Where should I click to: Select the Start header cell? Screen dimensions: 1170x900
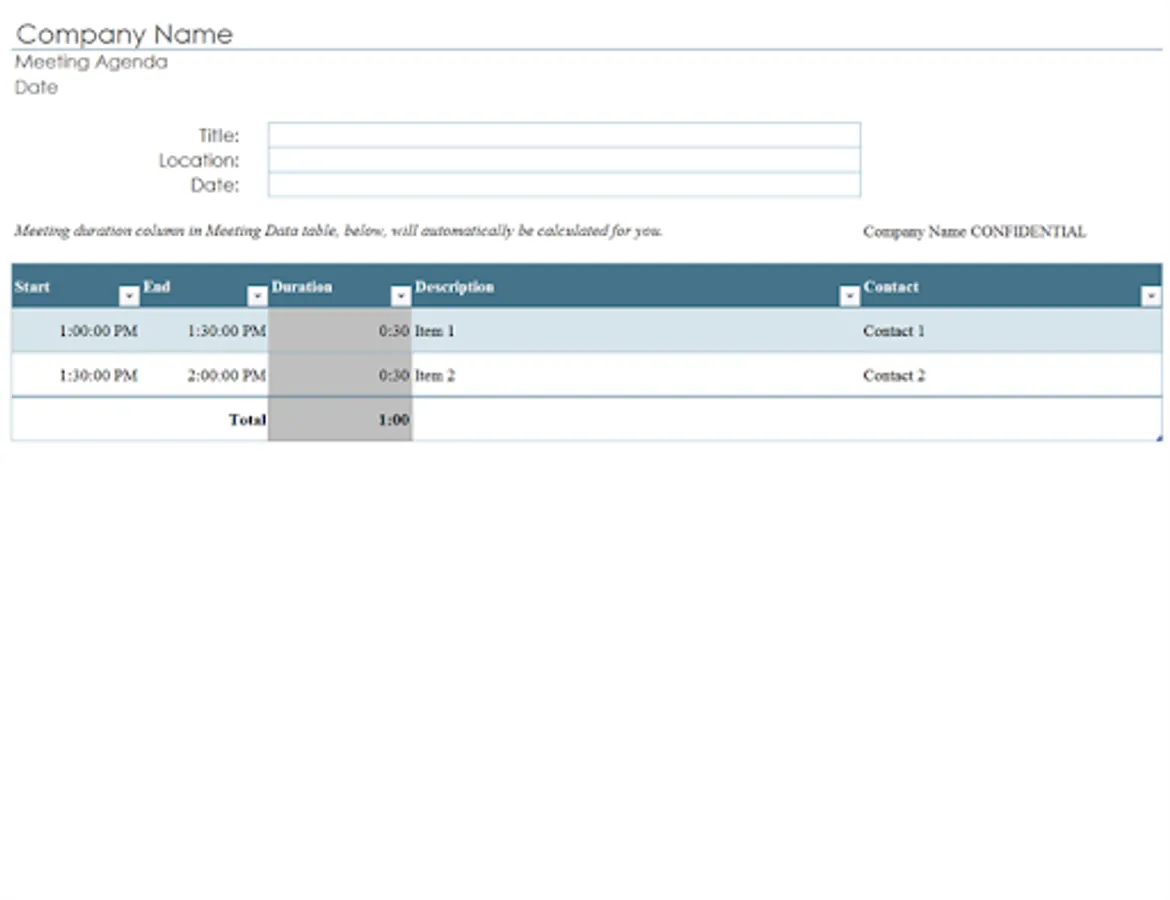click(x=76, y=287)
